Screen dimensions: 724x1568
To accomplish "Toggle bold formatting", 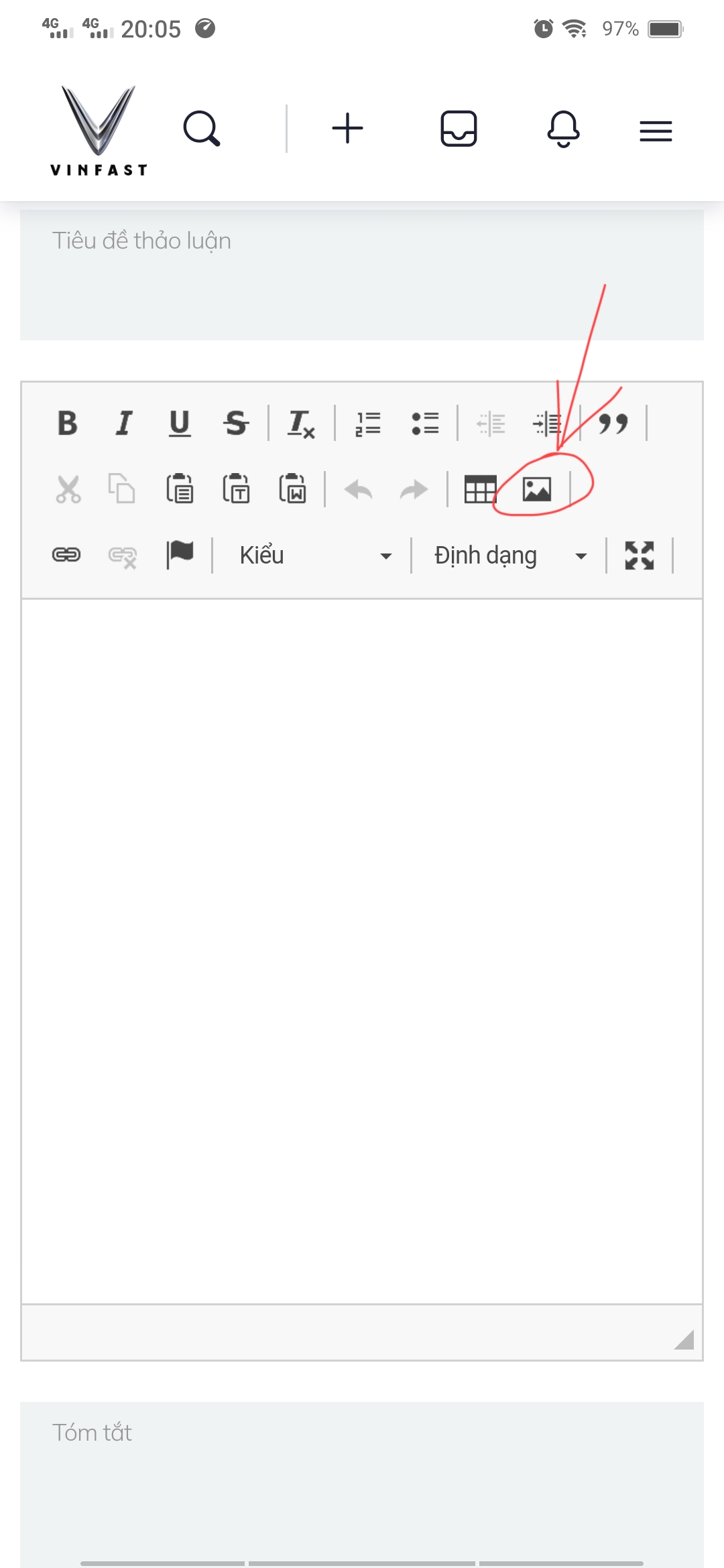I will [67, 423].
